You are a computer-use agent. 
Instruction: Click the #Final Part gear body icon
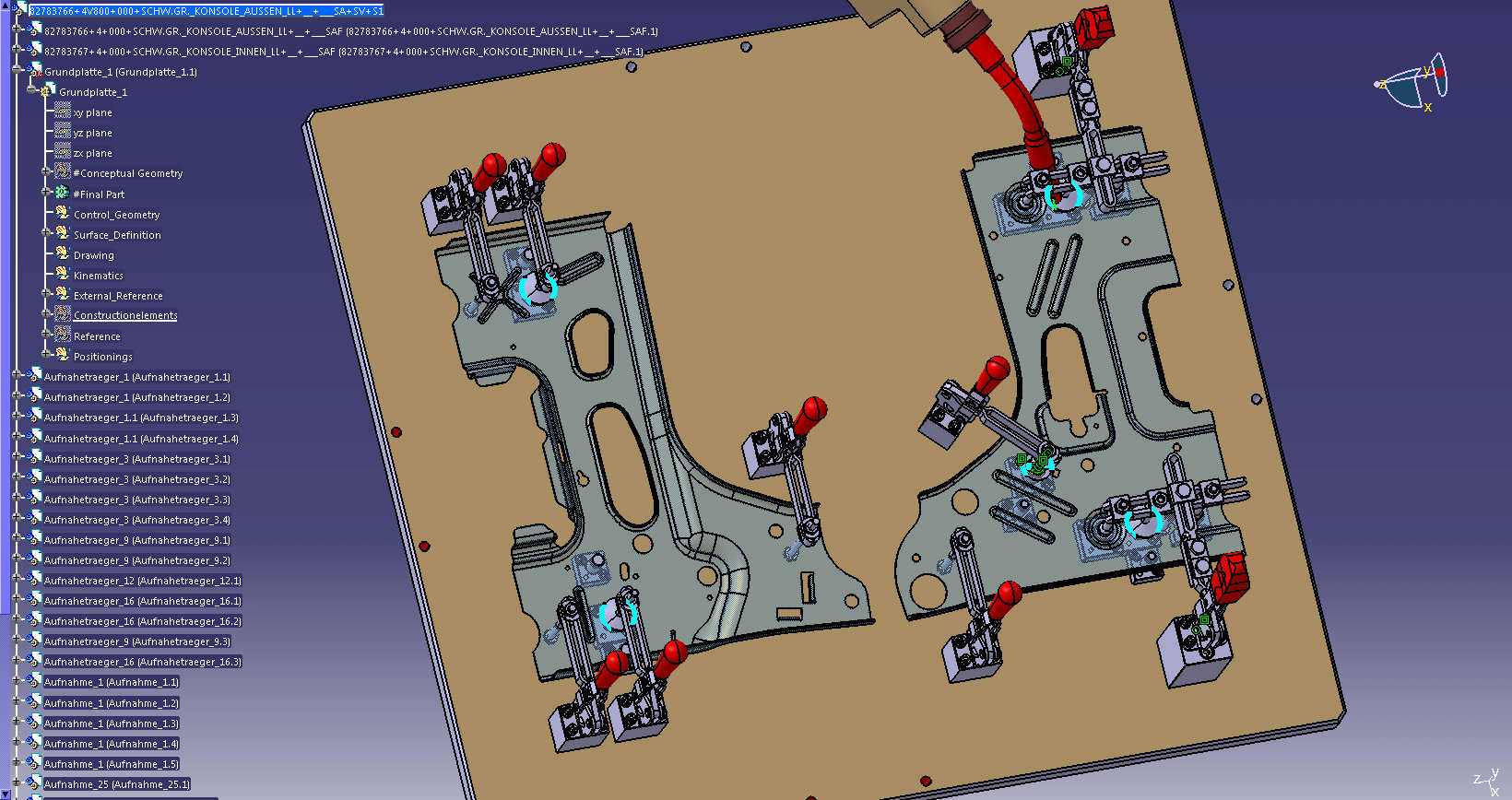tap(63, 193)
